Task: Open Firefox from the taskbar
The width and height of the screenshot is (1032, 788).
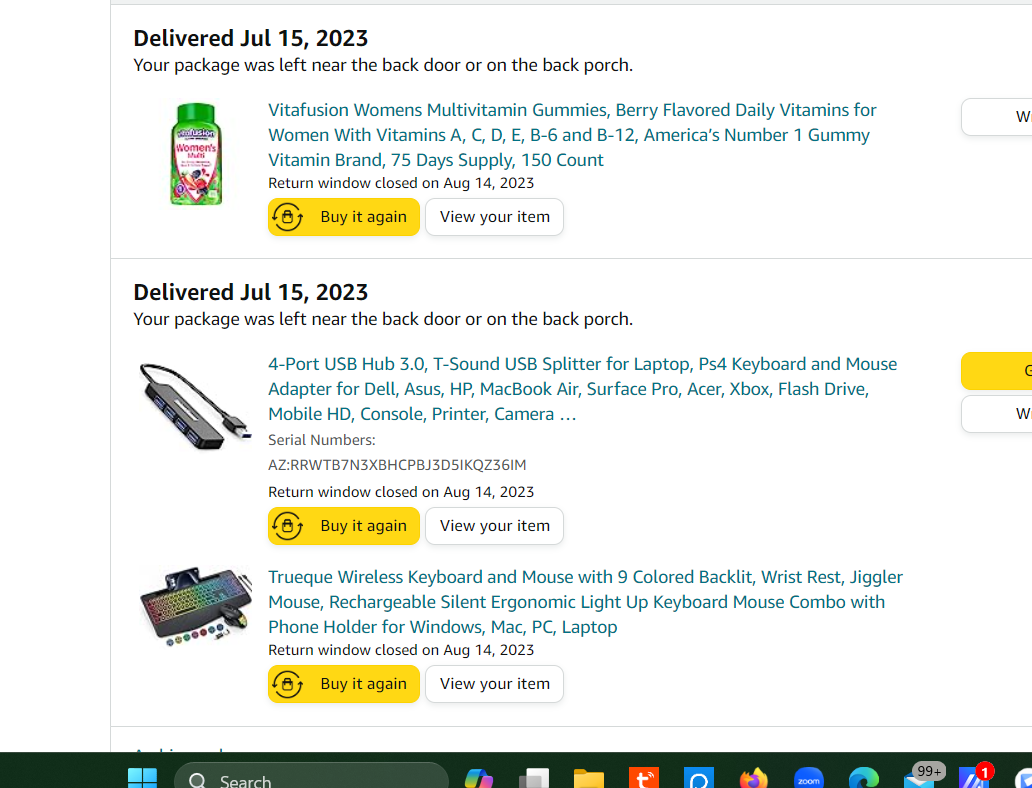Action: [754, 777]
